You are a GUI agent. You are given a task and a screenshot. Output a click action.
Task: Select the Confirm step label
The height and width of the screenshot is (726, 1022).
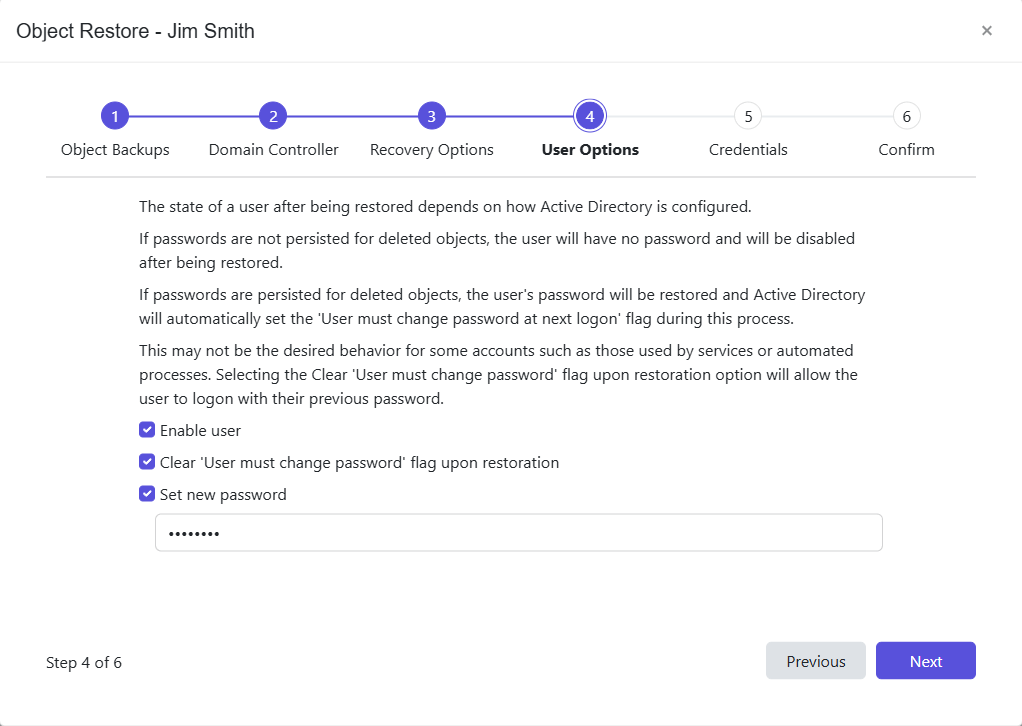906,149
